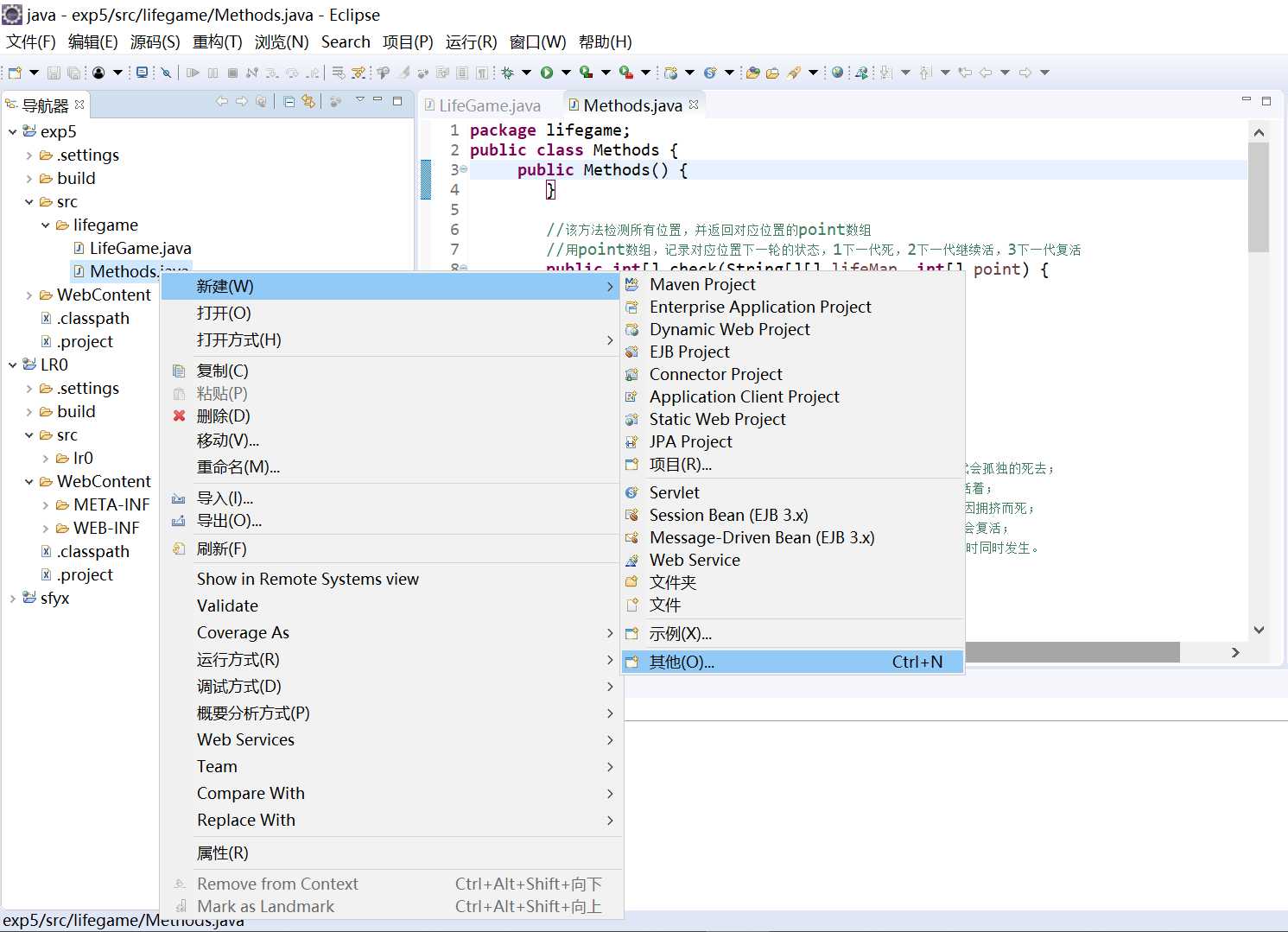Click the Skip All Breakpoints icon

167,73
